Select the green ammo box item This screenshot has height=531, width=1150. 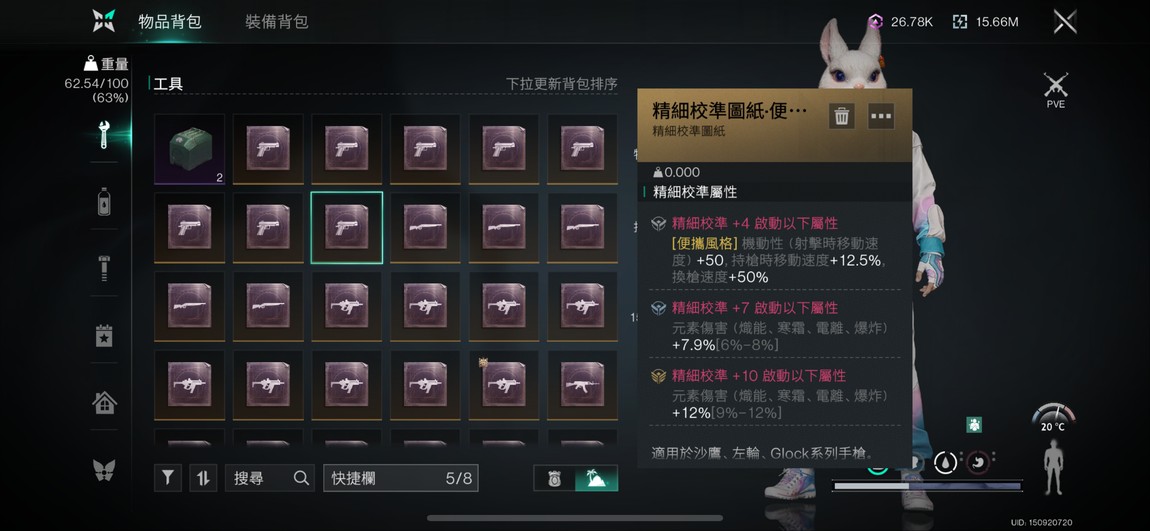[x=189, y=150]
